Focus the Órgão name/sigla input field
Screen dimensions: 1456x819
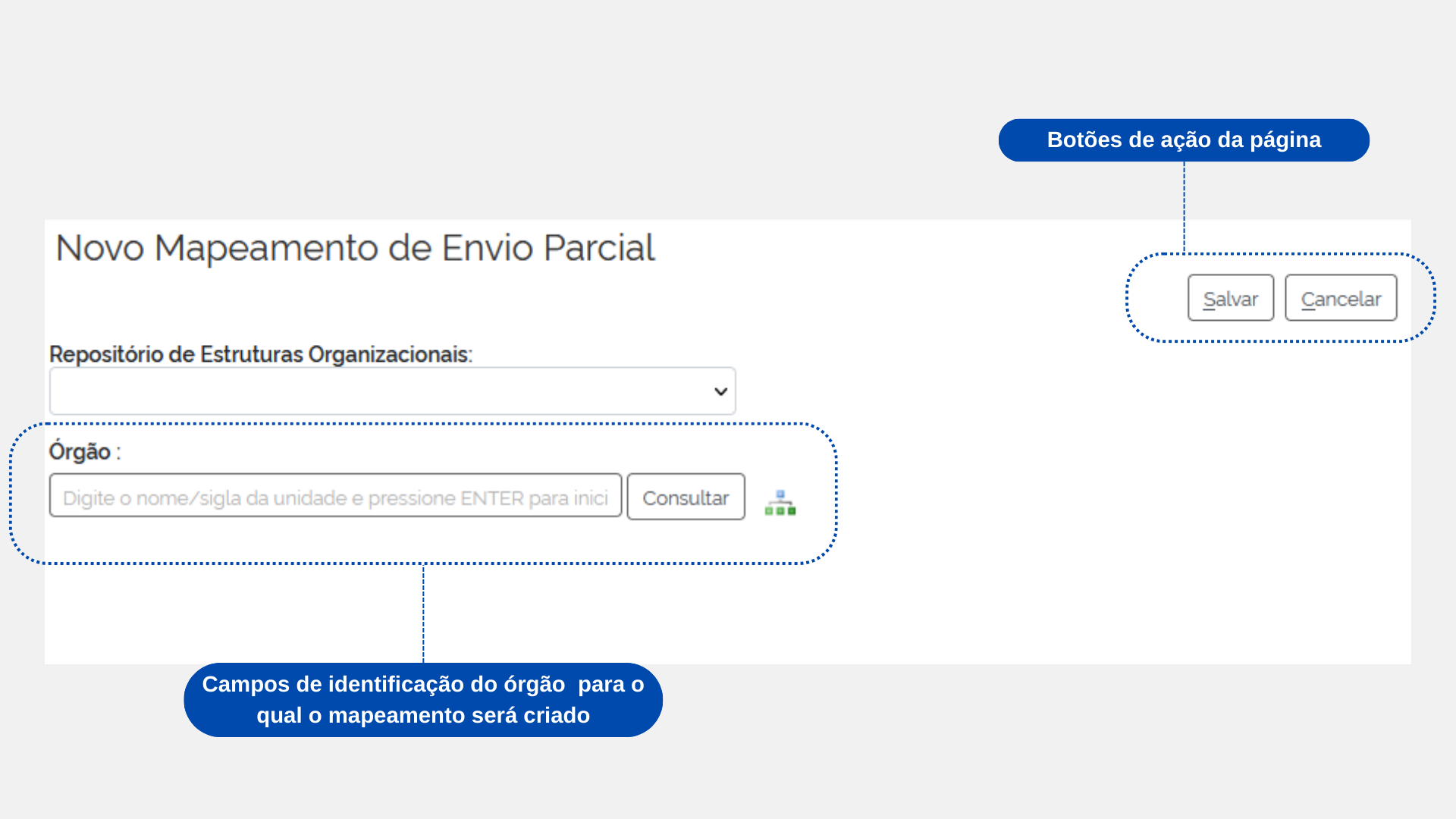pyautogui.click(x=335, y=496)
